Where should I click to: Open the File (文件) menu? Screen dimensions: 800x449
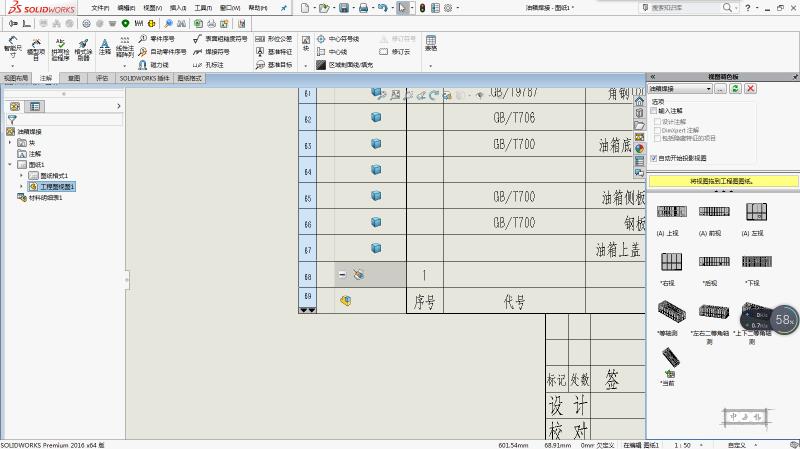coord(100,8)
